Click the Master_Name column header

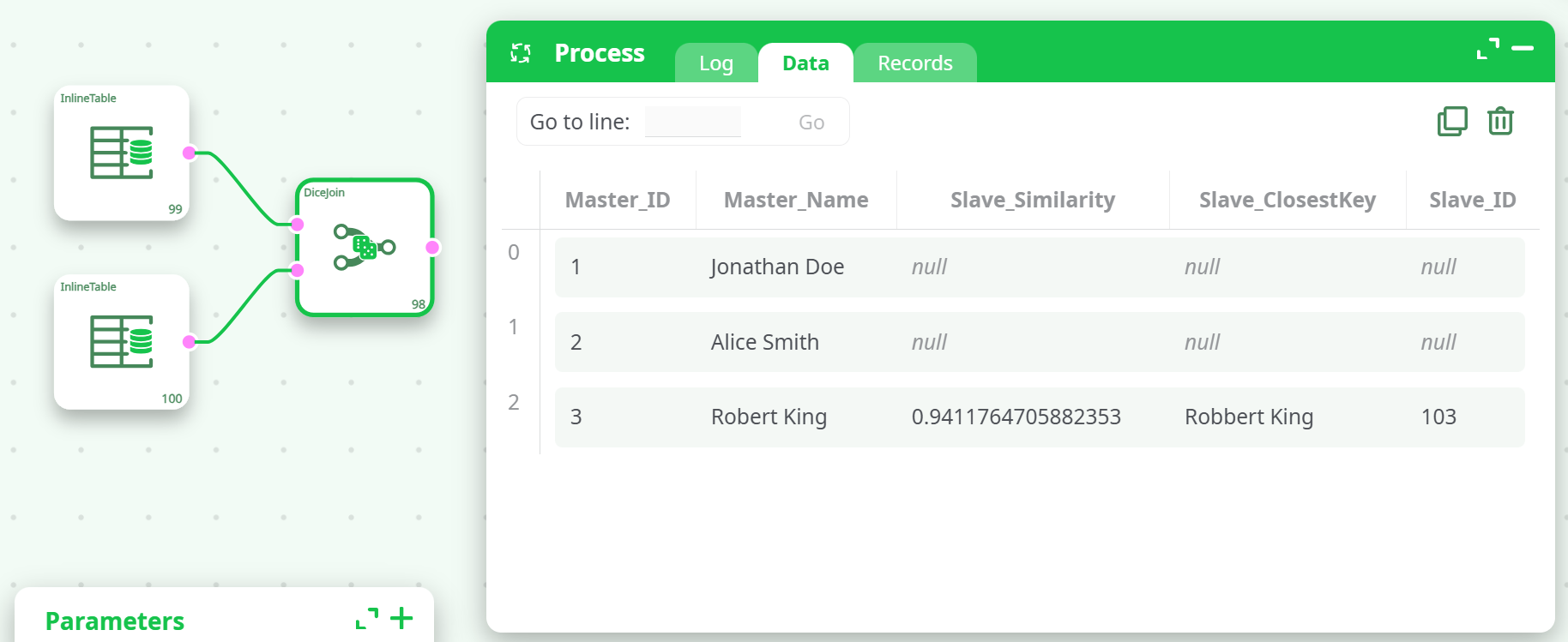pyautogui.click(x=795, y=200)
